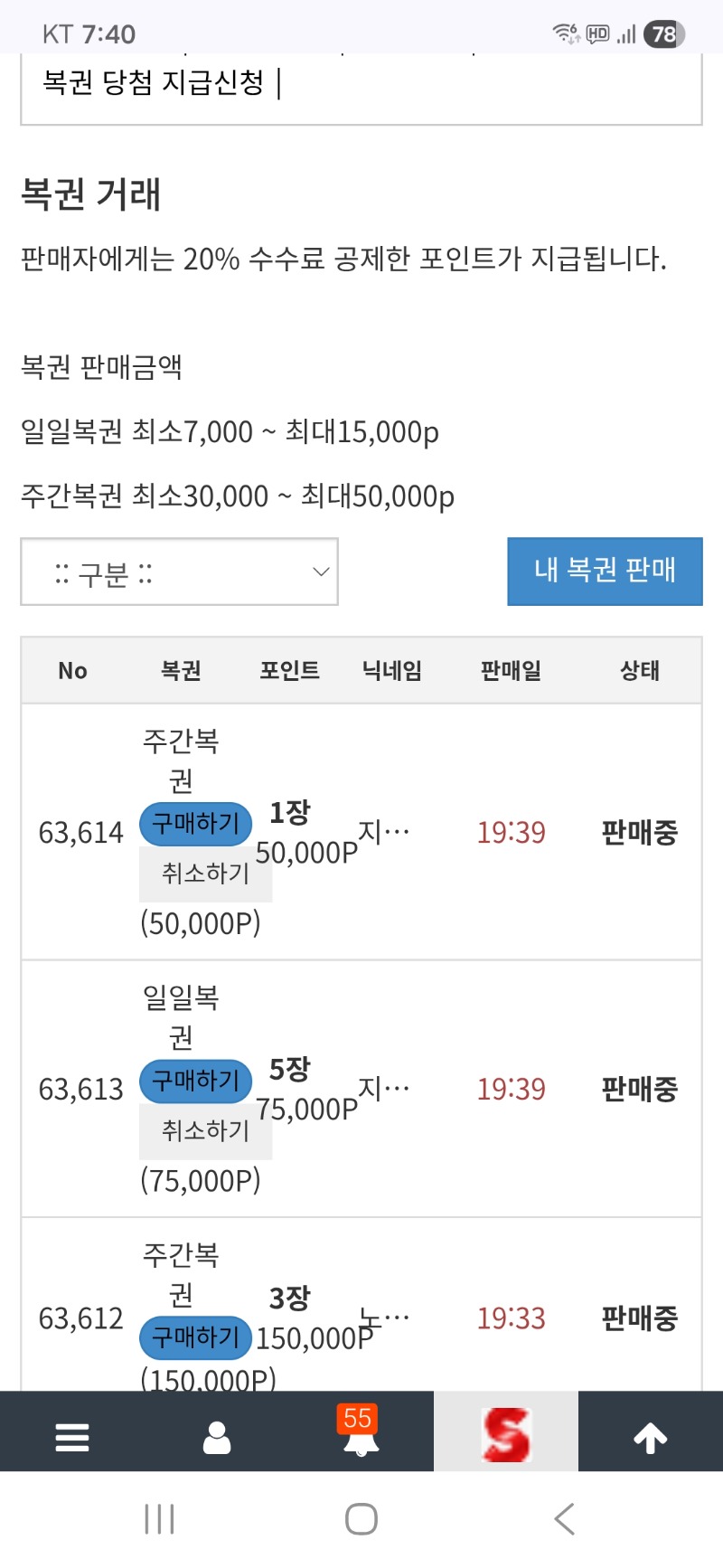Expand the 구분 category dropdown
Screen dimensions: 723x1568
click(x=179, y=572)
